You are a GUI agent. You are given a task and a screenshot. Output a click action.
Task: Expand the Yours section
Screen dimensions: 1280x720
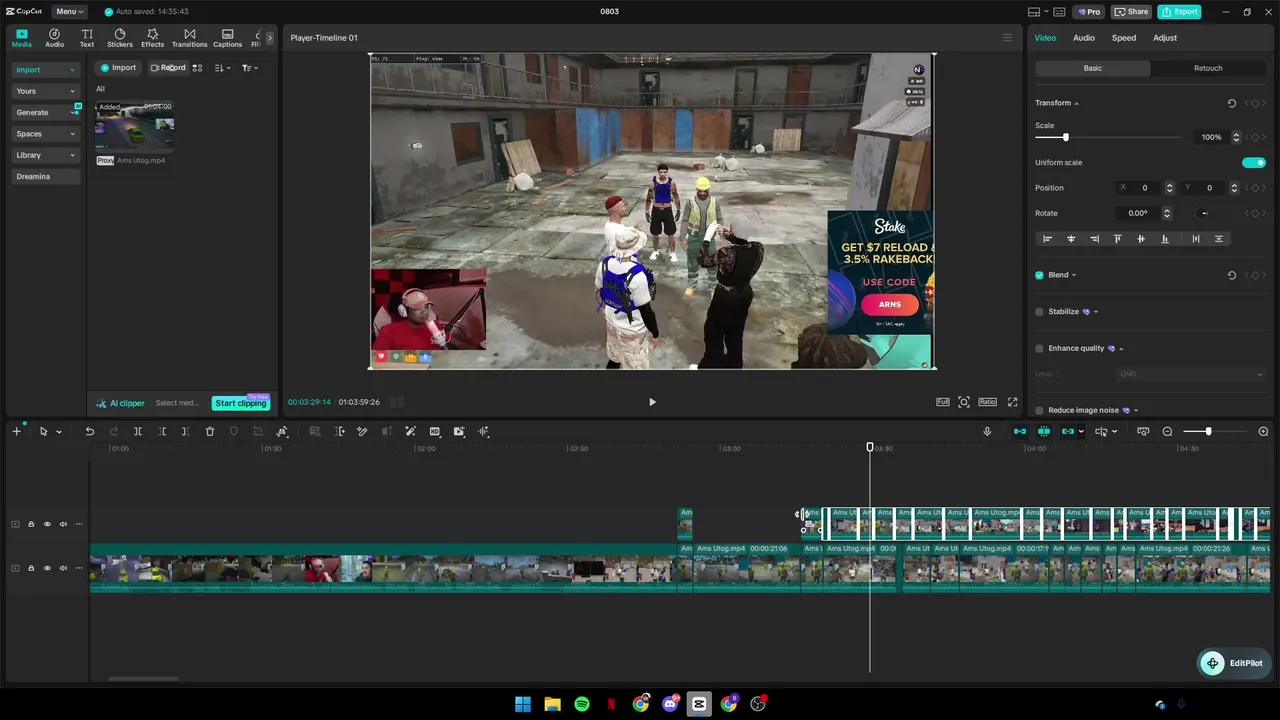(45, 91)
